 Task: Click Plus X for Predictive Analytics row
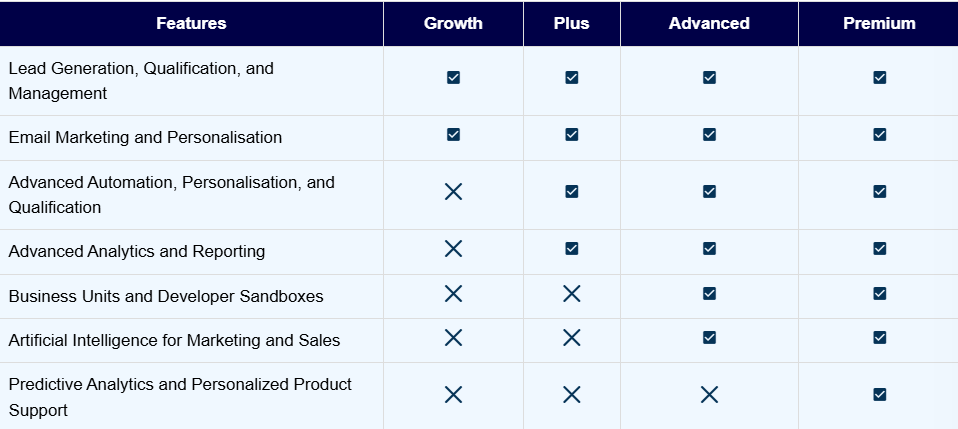pyautogui.click(x=572, y=395)
